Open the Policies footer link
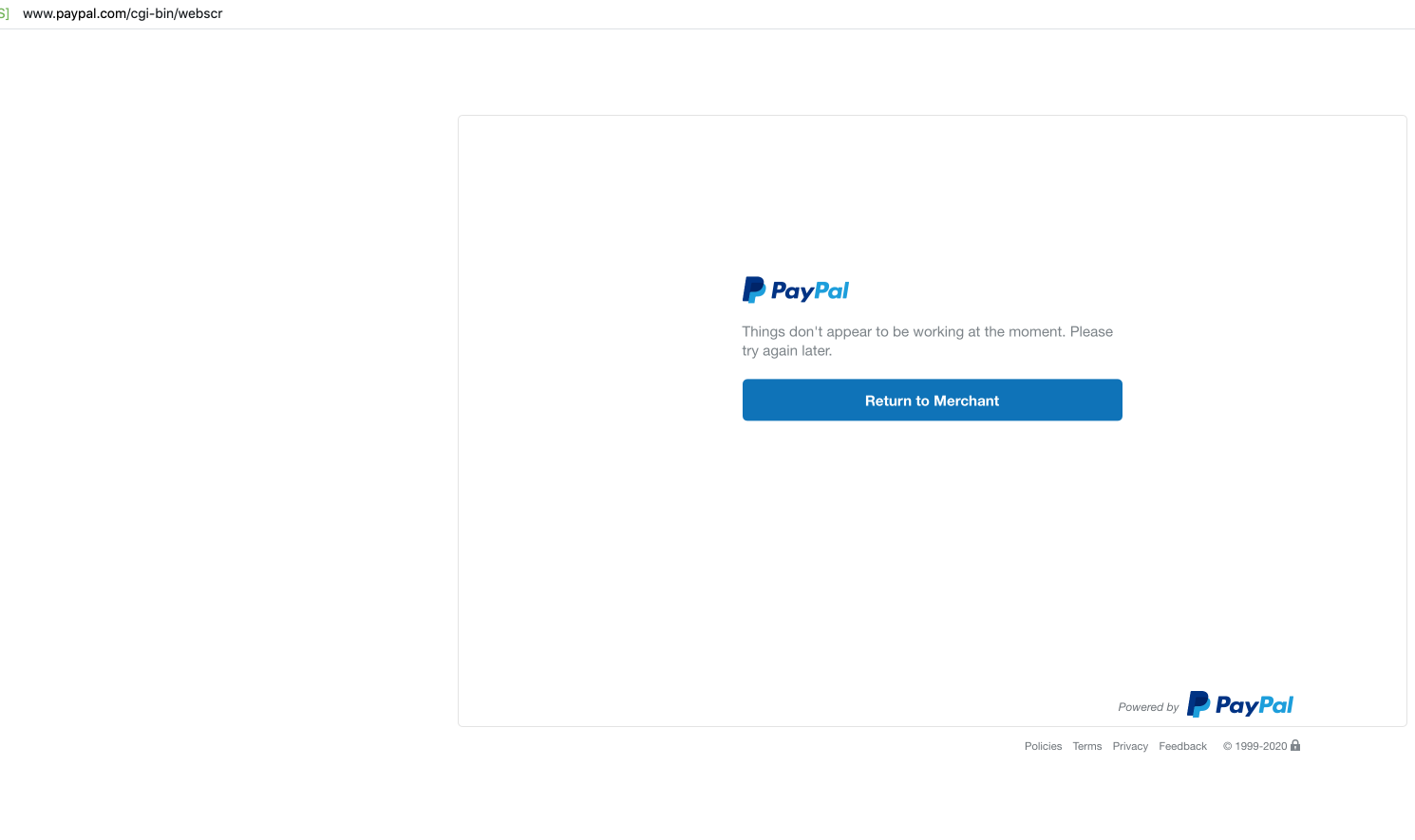Image resolution: width=1415 pixels, height=840 pixels. pos(1043,746)
